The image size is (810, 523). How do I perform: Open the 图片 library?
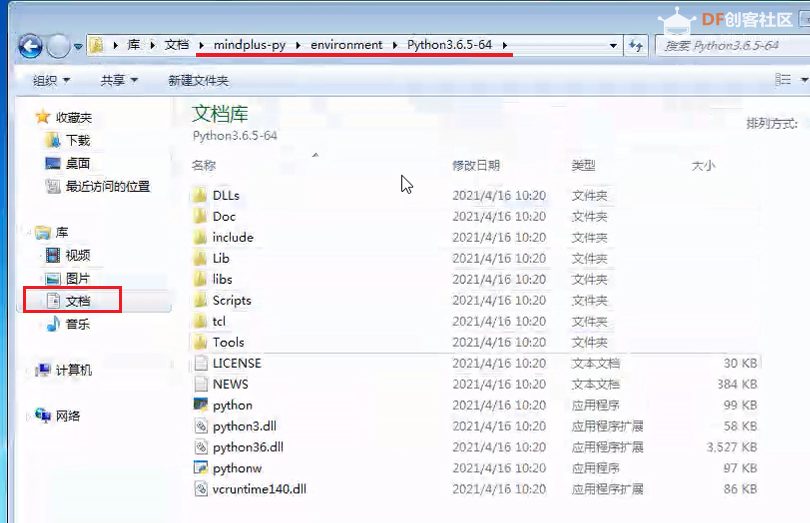click(x=77, y=278)
